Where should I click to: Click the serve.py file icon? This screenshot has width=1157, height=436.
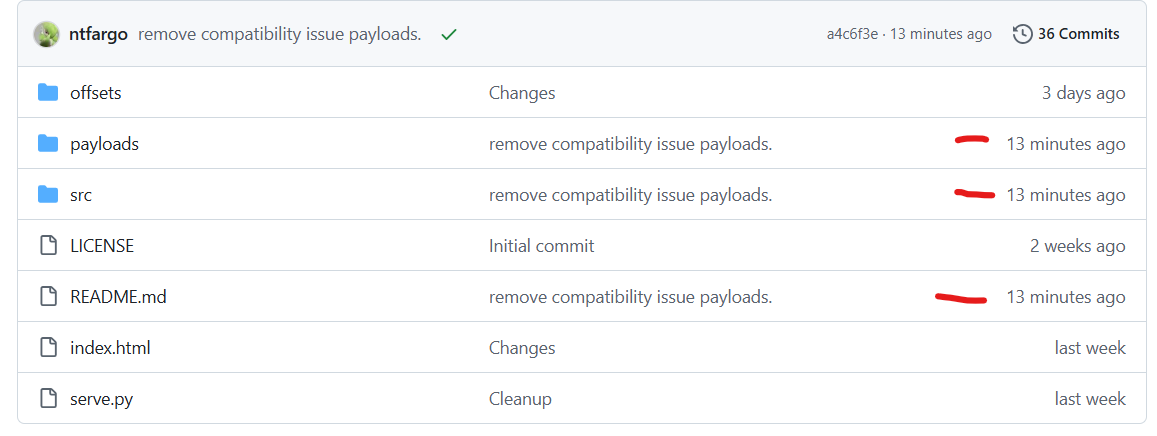click(48, 399)
